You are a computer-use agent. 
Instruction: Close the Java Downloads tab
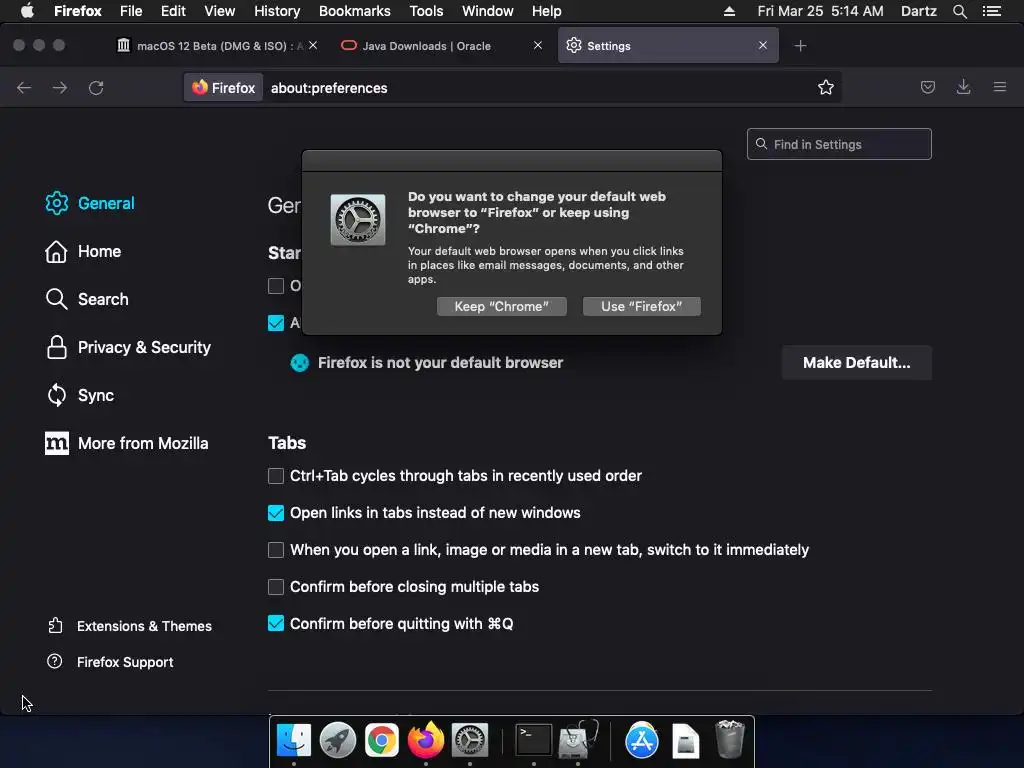[537, 45]
